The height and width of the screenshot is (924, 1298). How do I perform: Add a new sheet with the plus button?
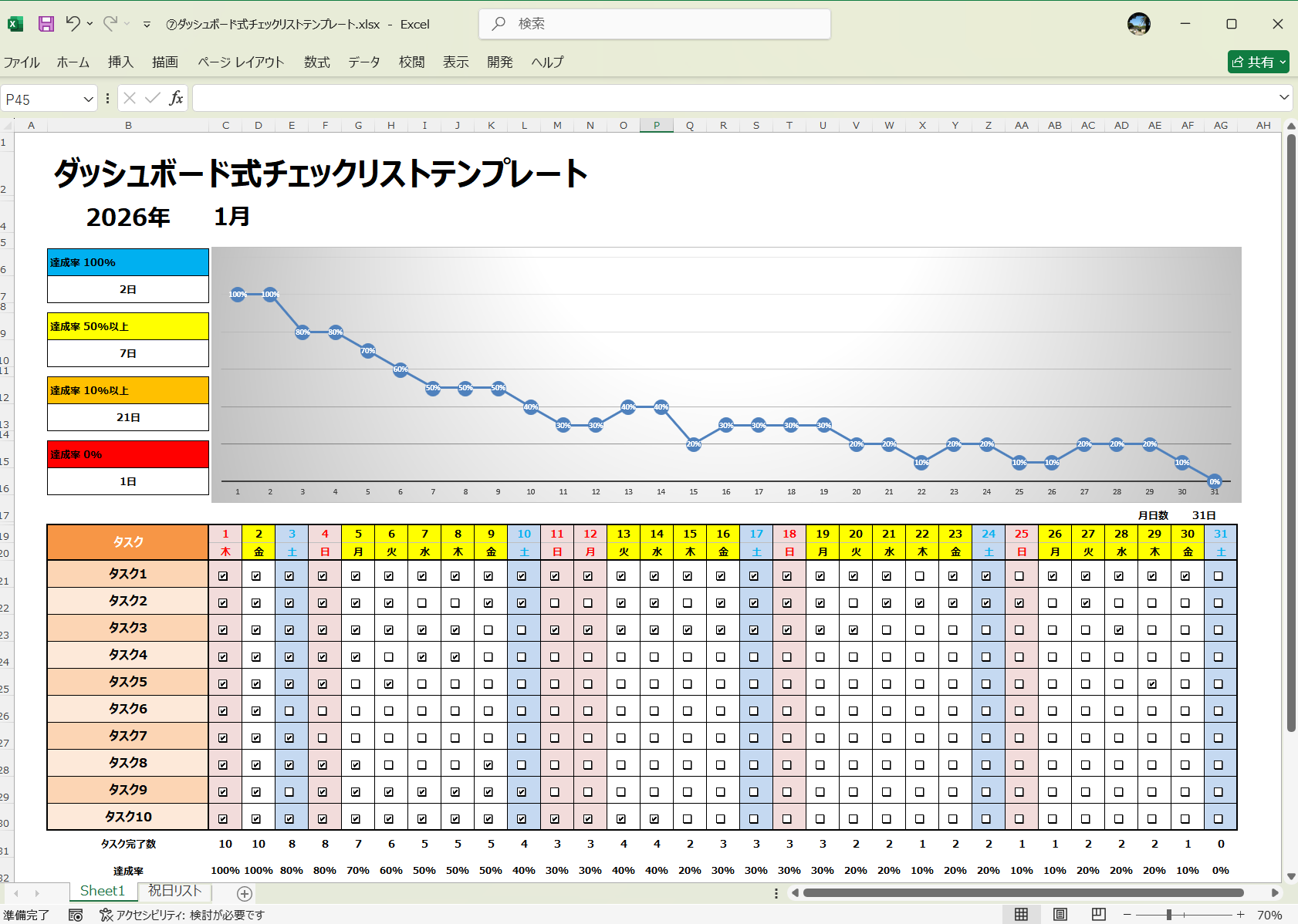click(x=243, y=892)
